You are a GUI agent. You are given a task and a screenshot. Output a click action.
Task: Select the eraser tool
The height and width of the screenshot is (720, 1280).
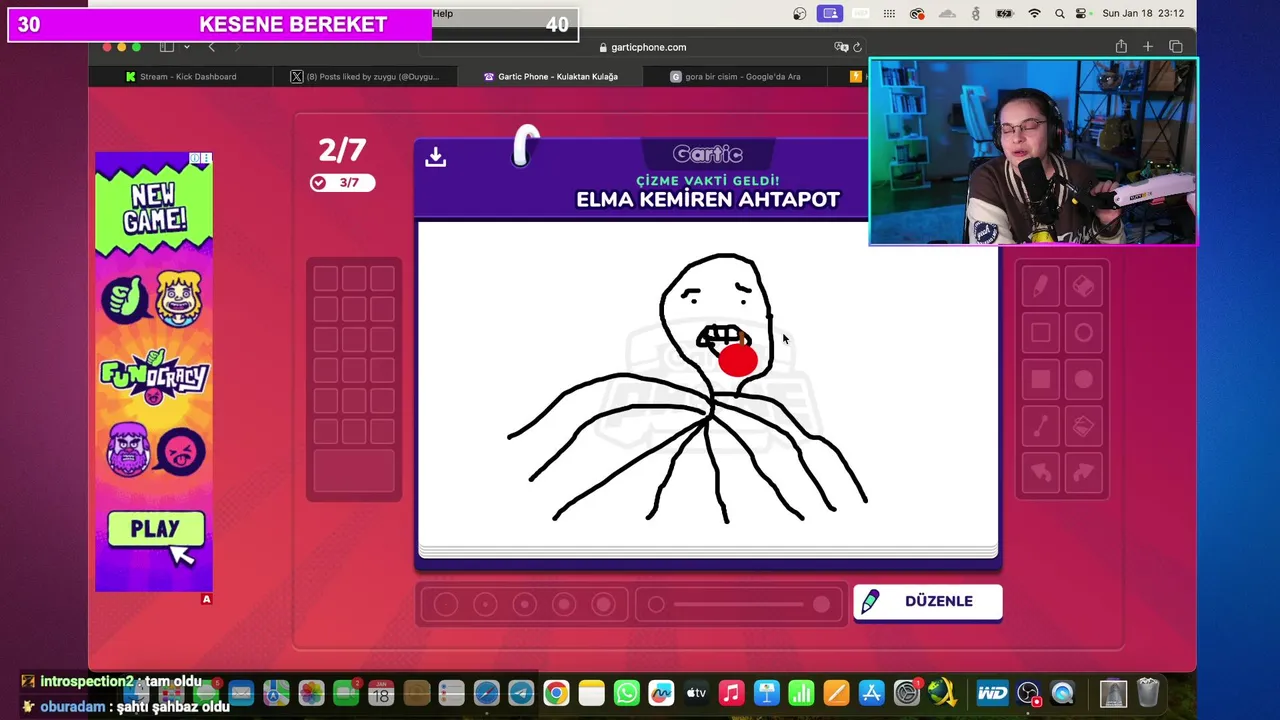[1084, 287]
